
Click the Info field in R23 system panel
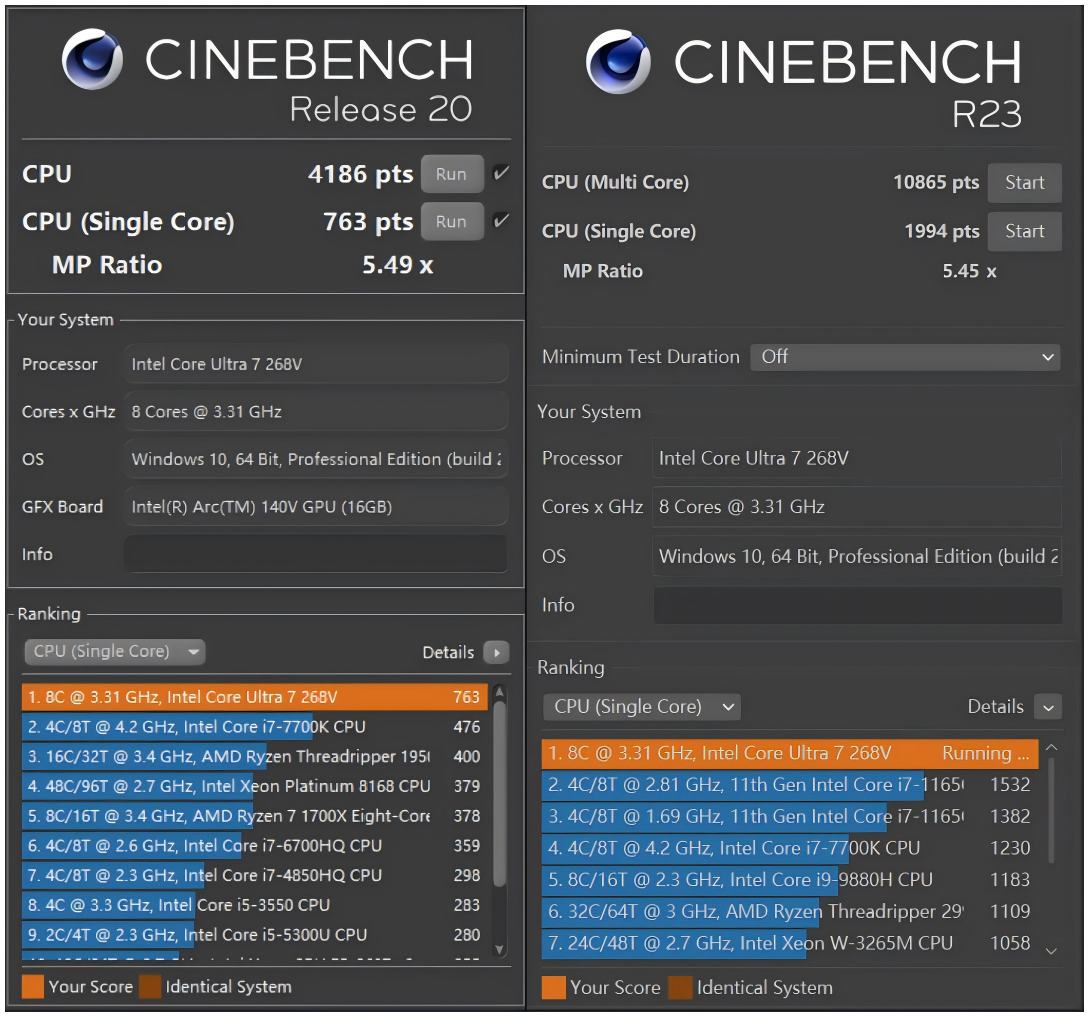858,605
